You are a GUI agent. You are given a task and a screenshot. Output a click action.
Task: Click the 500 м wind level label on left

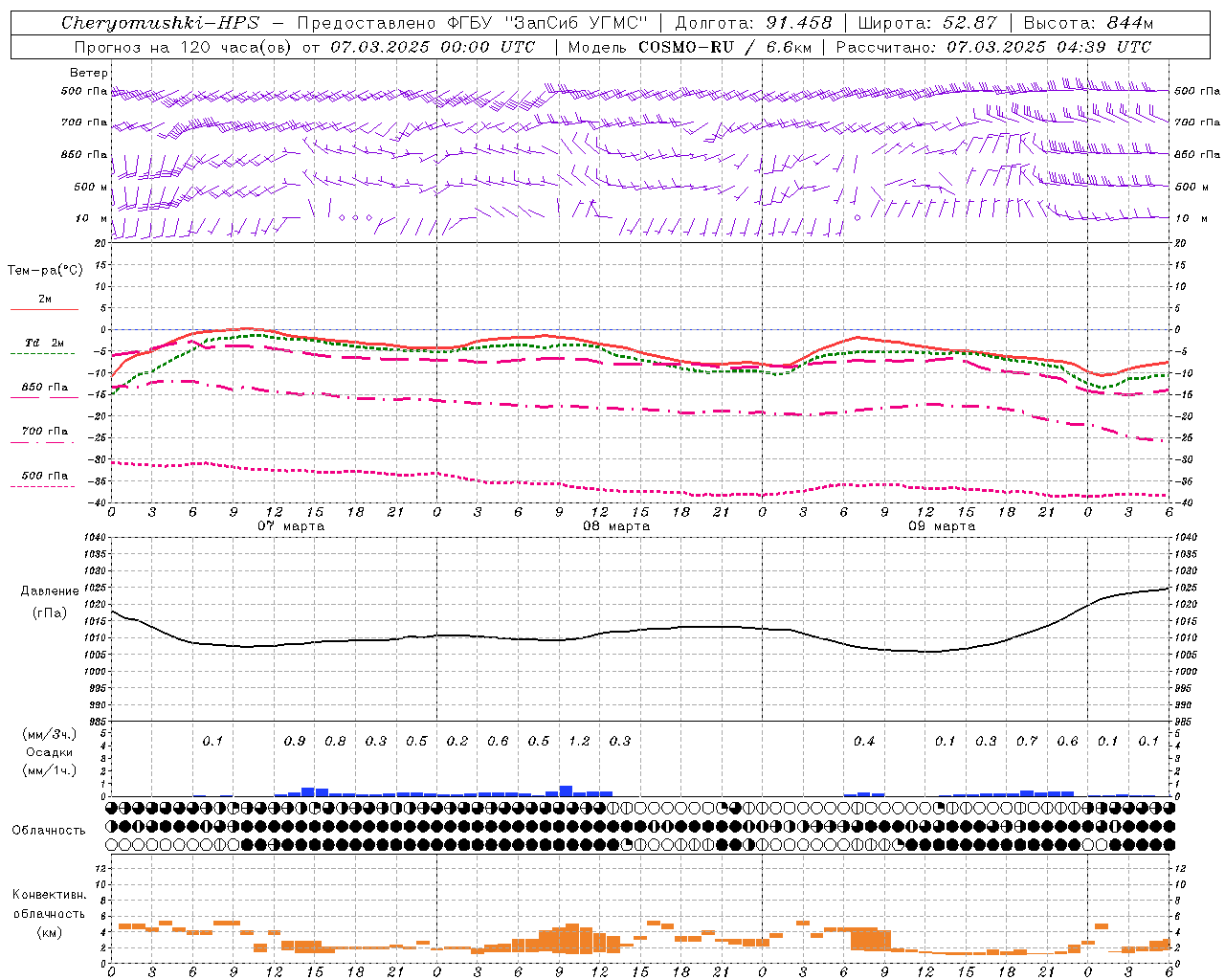click(91, 187)
